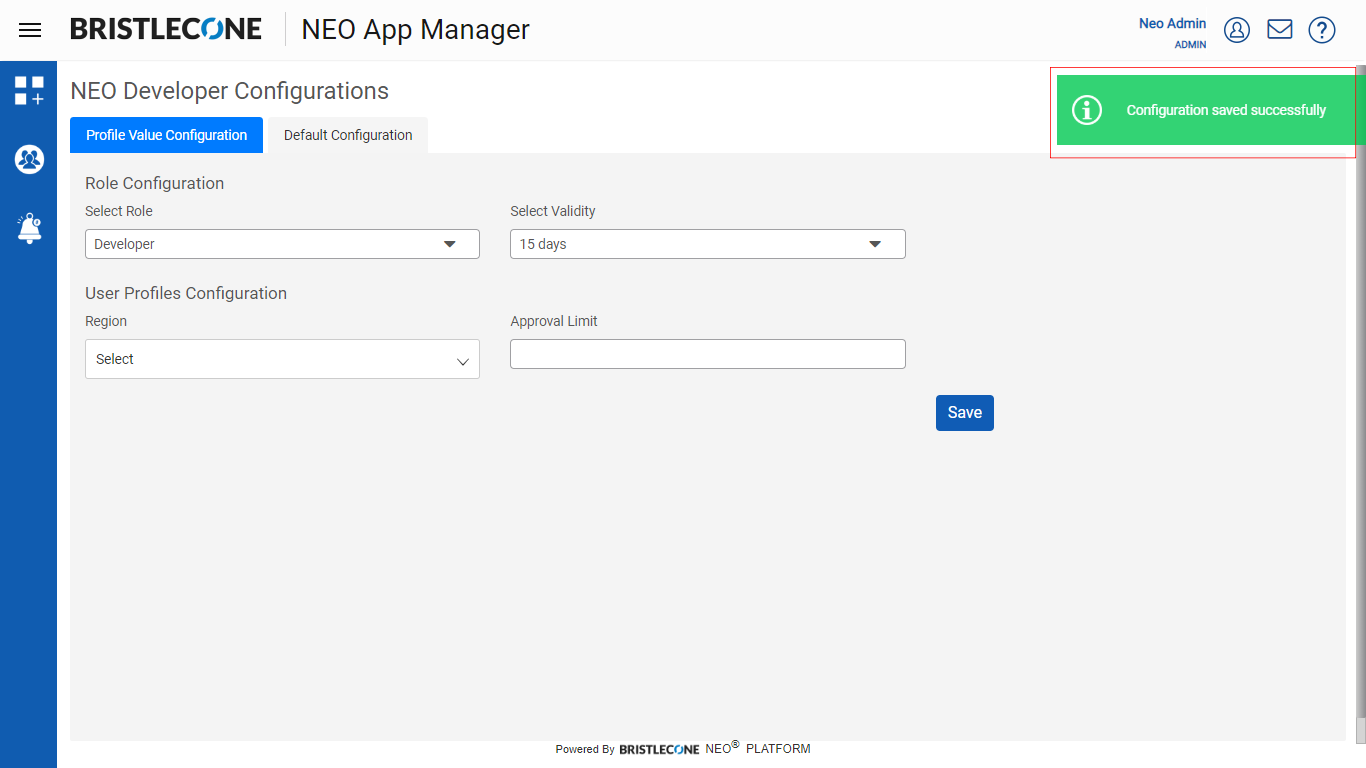The height and width of the screenshot is (768, 1366).
Task: Open the mail envelope icon
Action: (1280, 30)
